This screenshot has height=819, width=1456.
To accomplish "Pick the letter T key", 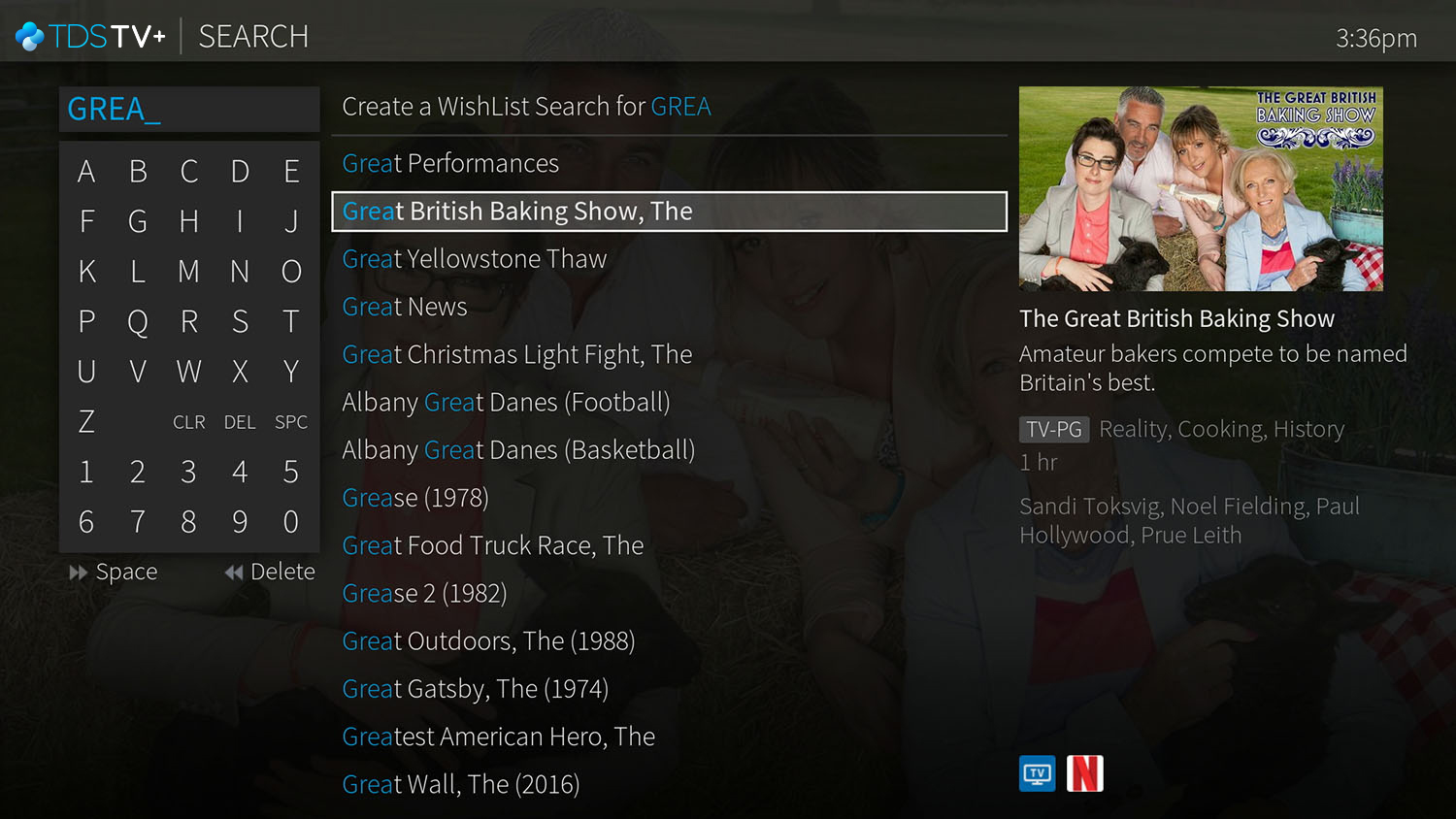I will tap(291, 322).
